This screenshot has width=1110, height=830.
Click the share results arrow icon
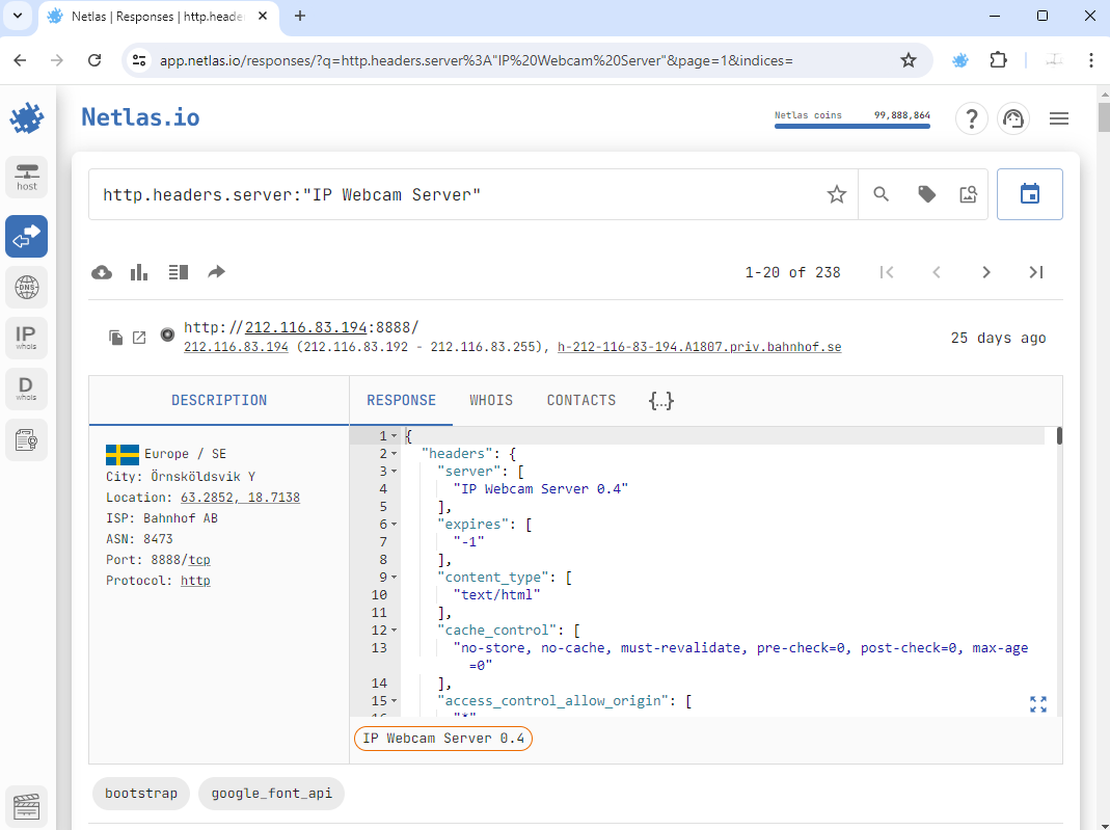pos(216,272)
